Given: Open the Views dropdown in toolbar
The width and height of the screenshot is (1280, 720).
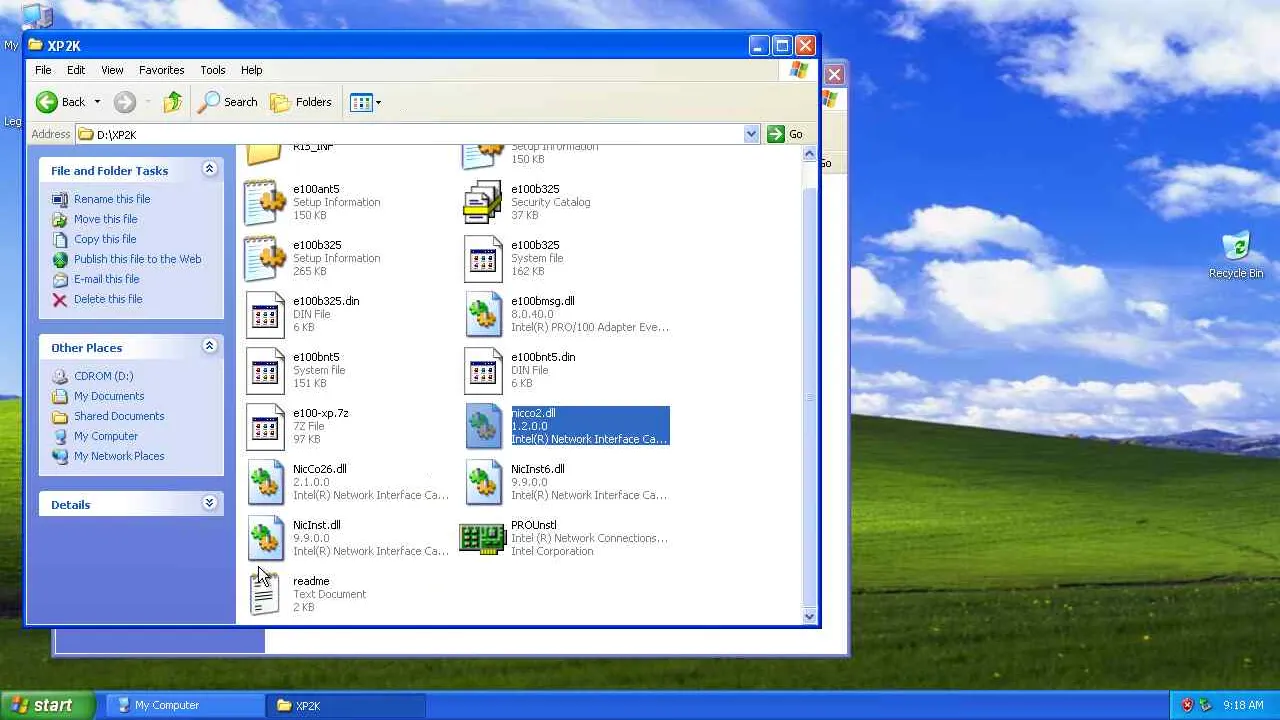Looking at the screenshot, I should point(366,102).
